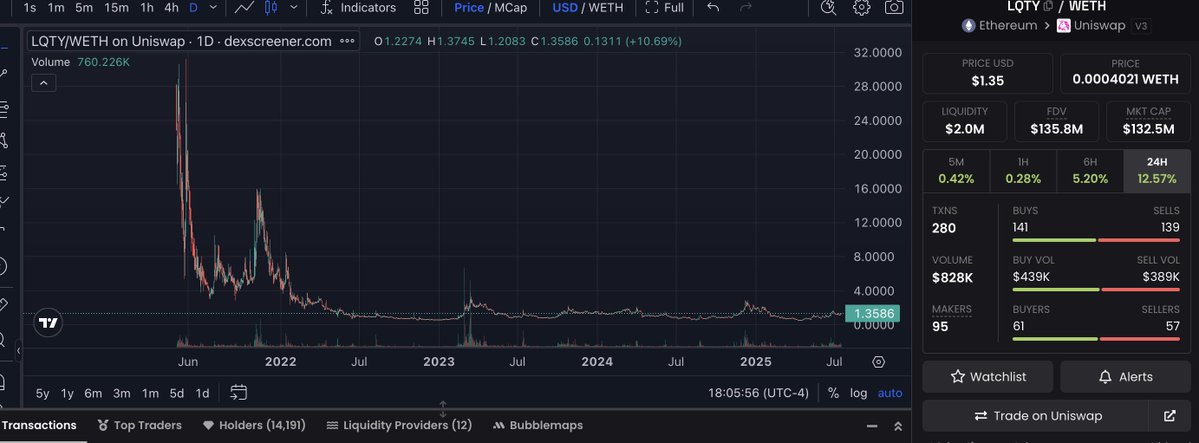Toggle percent scale on chart
The width and height of the screenshot is (1199, 443).
click(833, 393)
